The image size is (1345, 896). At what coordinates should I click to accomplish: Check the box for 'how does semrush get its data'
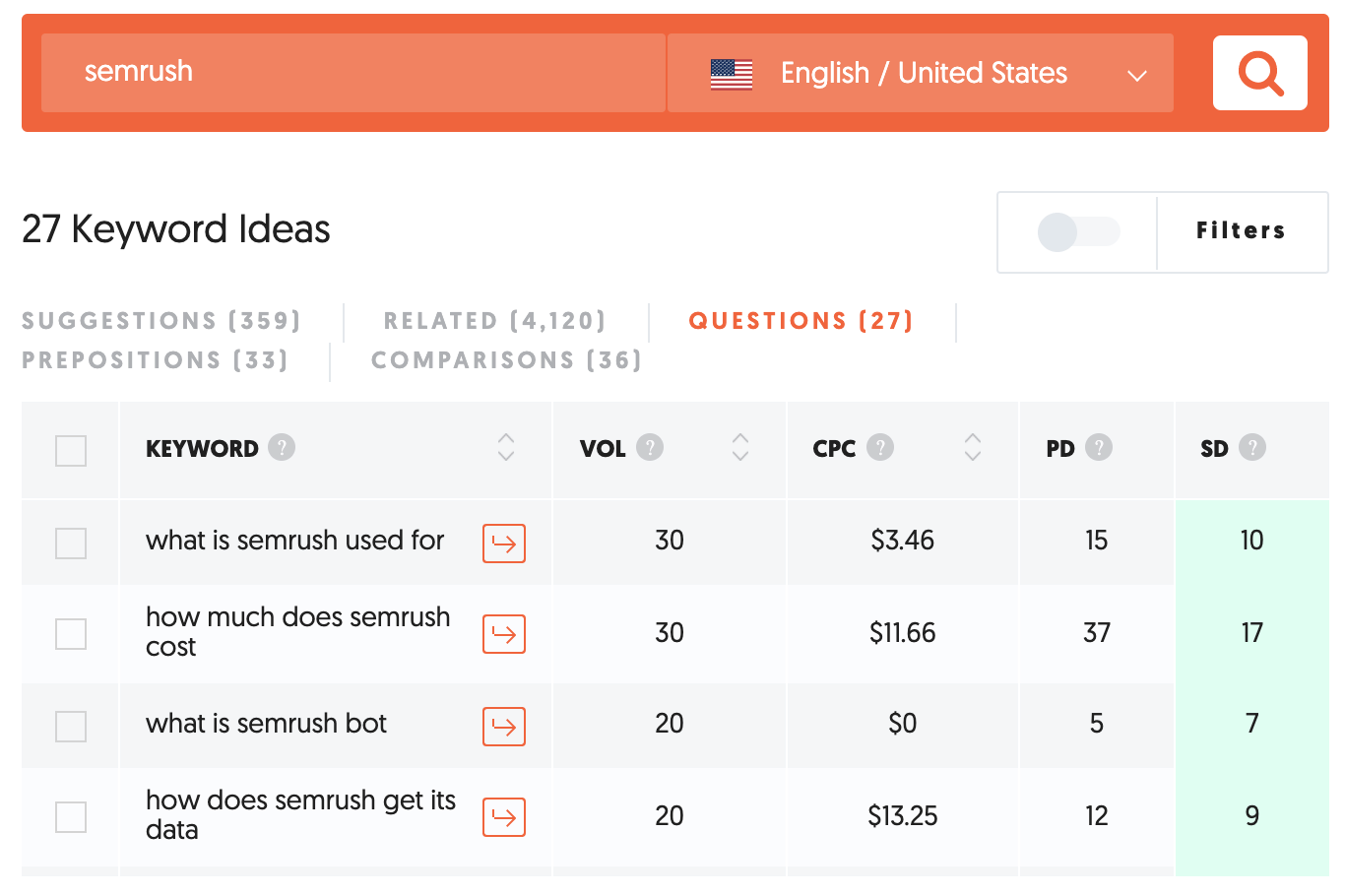(71, 817)
